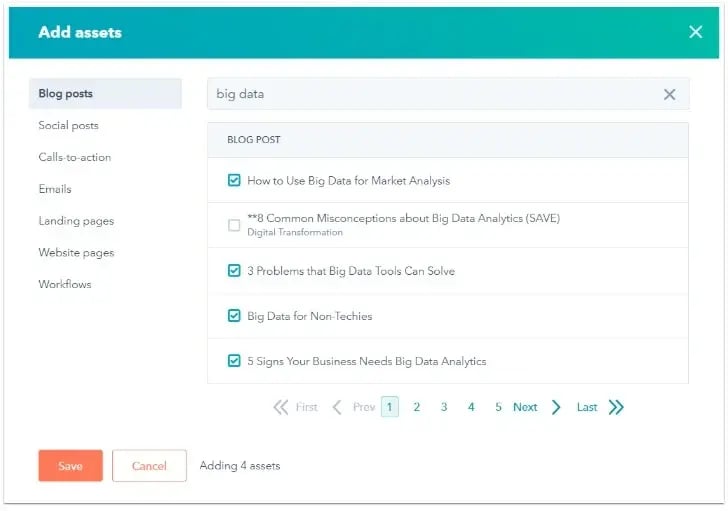Click the Big Data for Non-Techies title
728x511 pixels.
pyautogui.click(x=310, y=316)
